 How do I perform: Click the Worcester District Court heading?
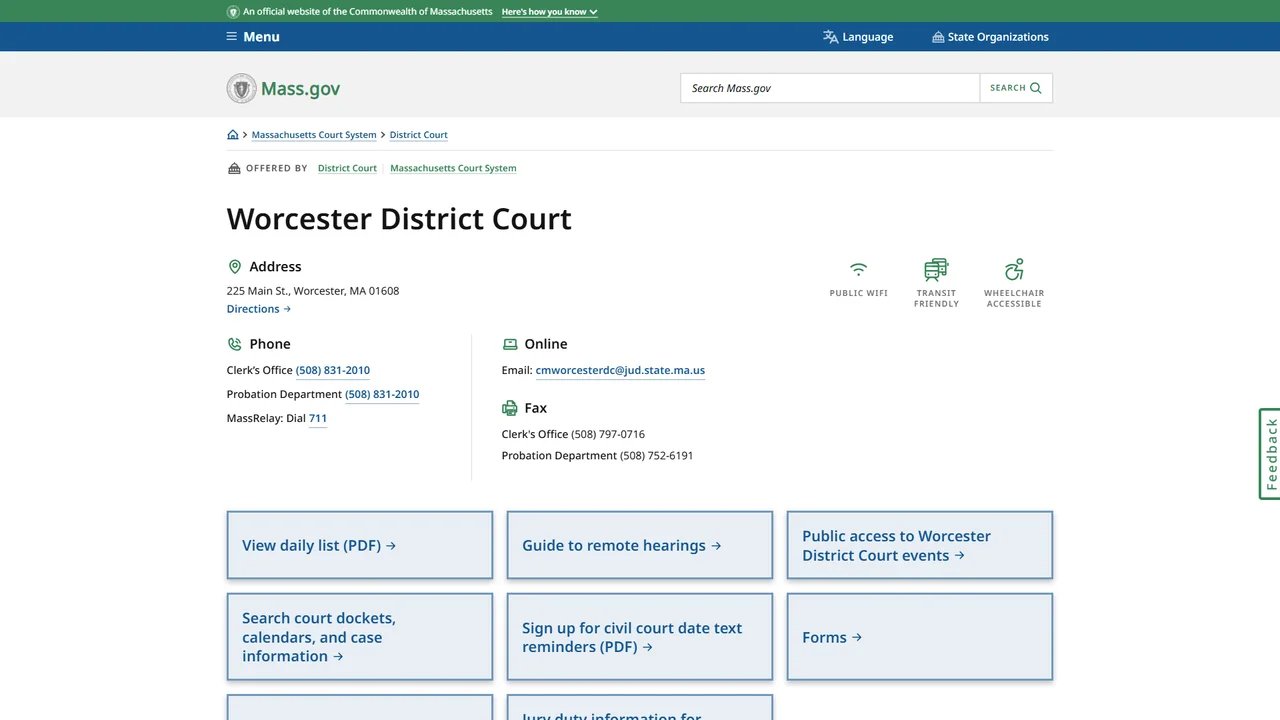399,219
